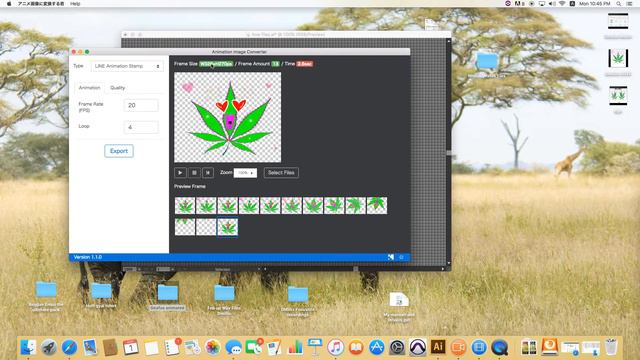Click the Select Files button
Image resolution: width=640 pixels, height=360 pixels.
pos(281,173)
